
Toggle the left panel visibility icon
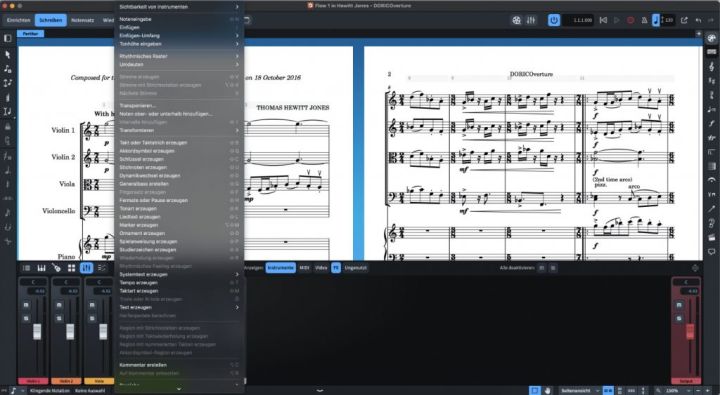coord(8,39)
